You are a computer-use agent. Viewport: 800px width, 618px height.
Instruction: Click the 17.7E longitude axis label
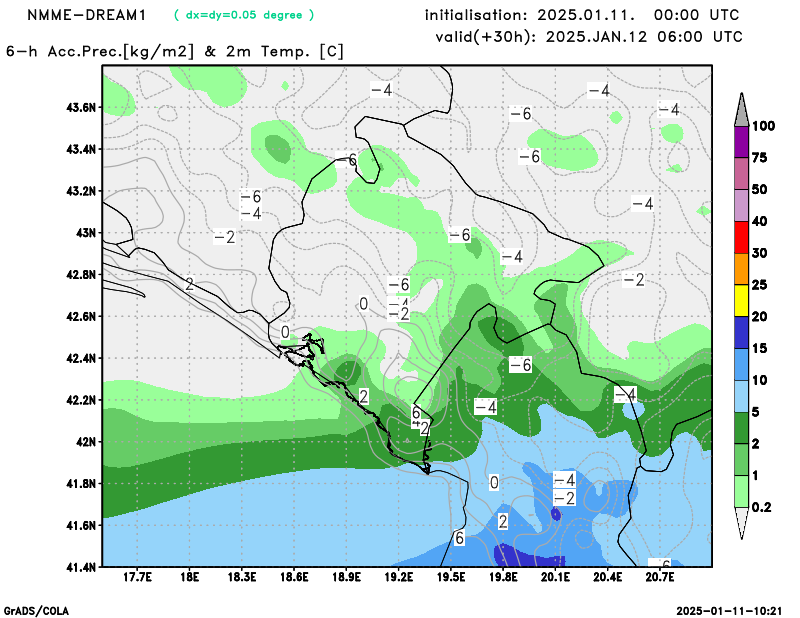tap(137, 578)
